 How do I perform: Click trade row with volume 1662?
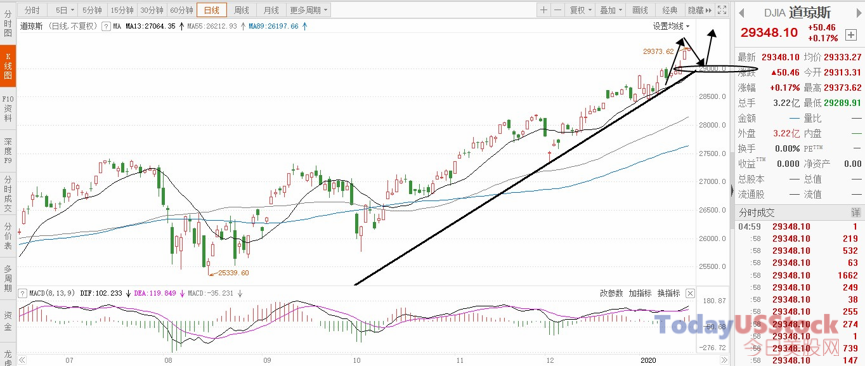click(798, 275)
